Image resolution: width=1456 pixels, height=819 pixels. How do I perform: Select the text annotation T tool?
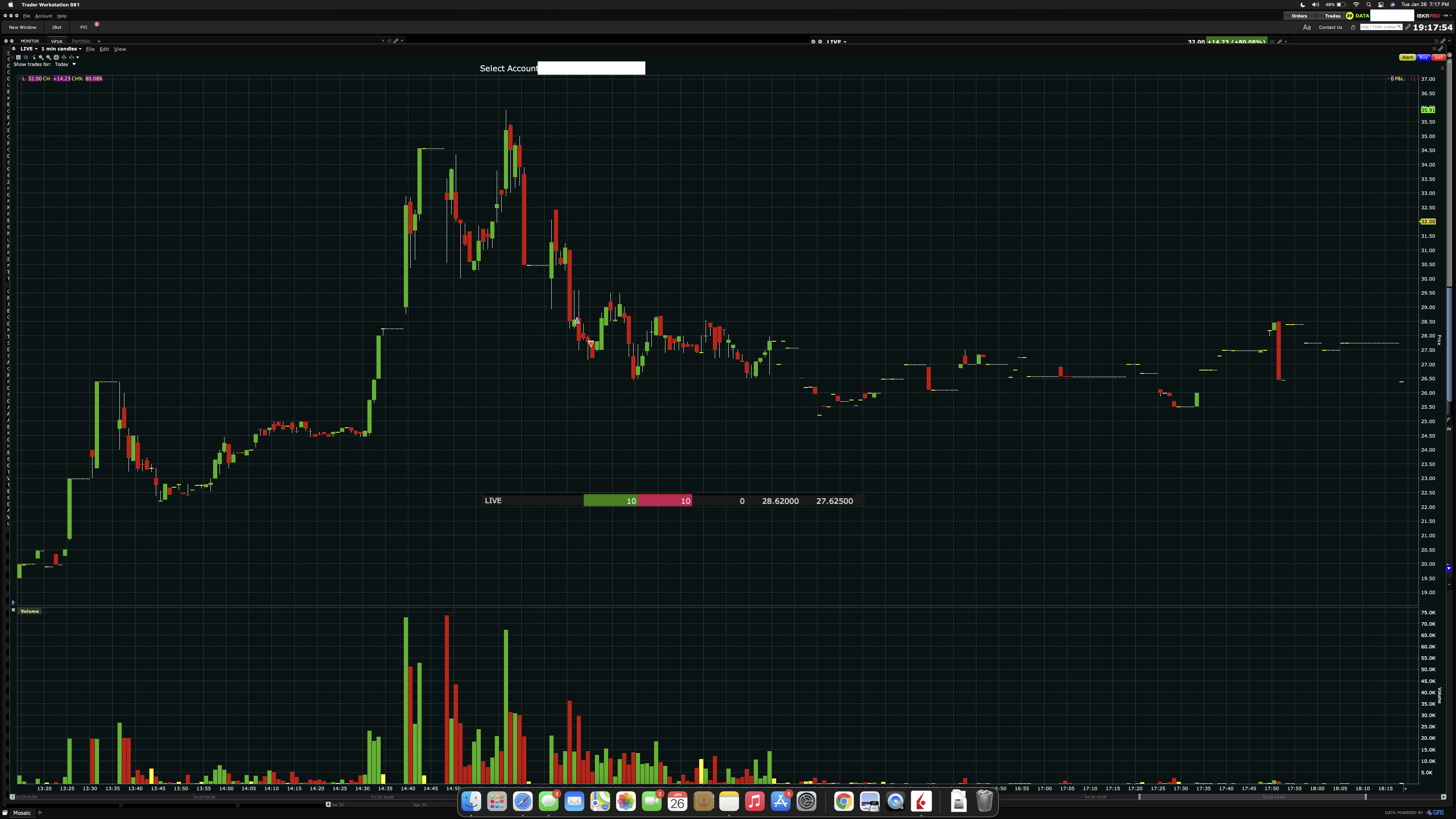[x=18, y=58]
